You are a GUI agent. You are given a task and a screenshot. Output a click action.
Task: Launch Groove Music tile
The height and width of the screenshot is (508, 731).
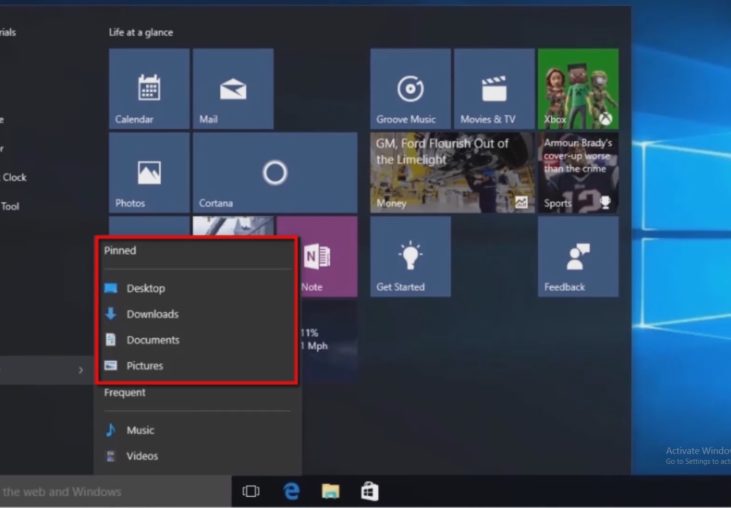(x=411, y=89)
